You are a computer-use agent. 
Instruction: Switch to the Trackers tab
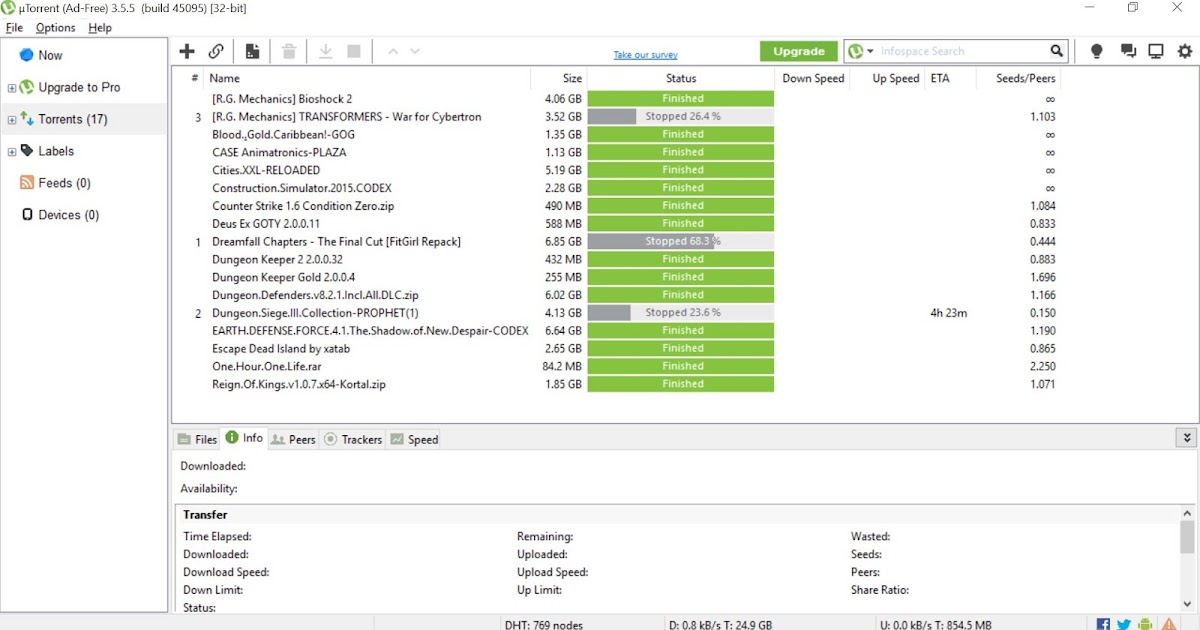coord(353,439)
